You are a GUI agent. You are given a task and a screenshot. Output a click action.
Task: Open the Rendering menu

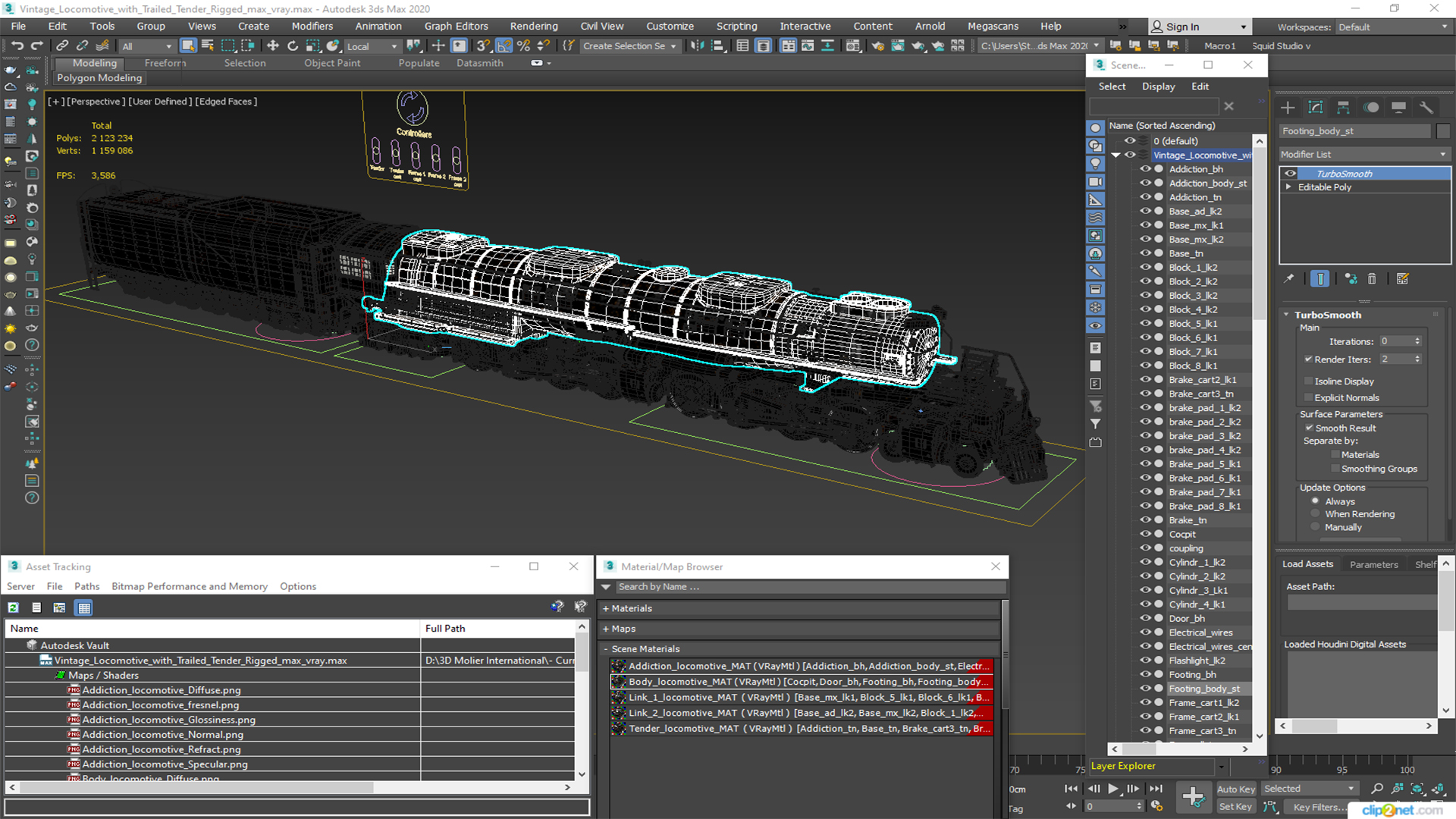click(534, 27)
